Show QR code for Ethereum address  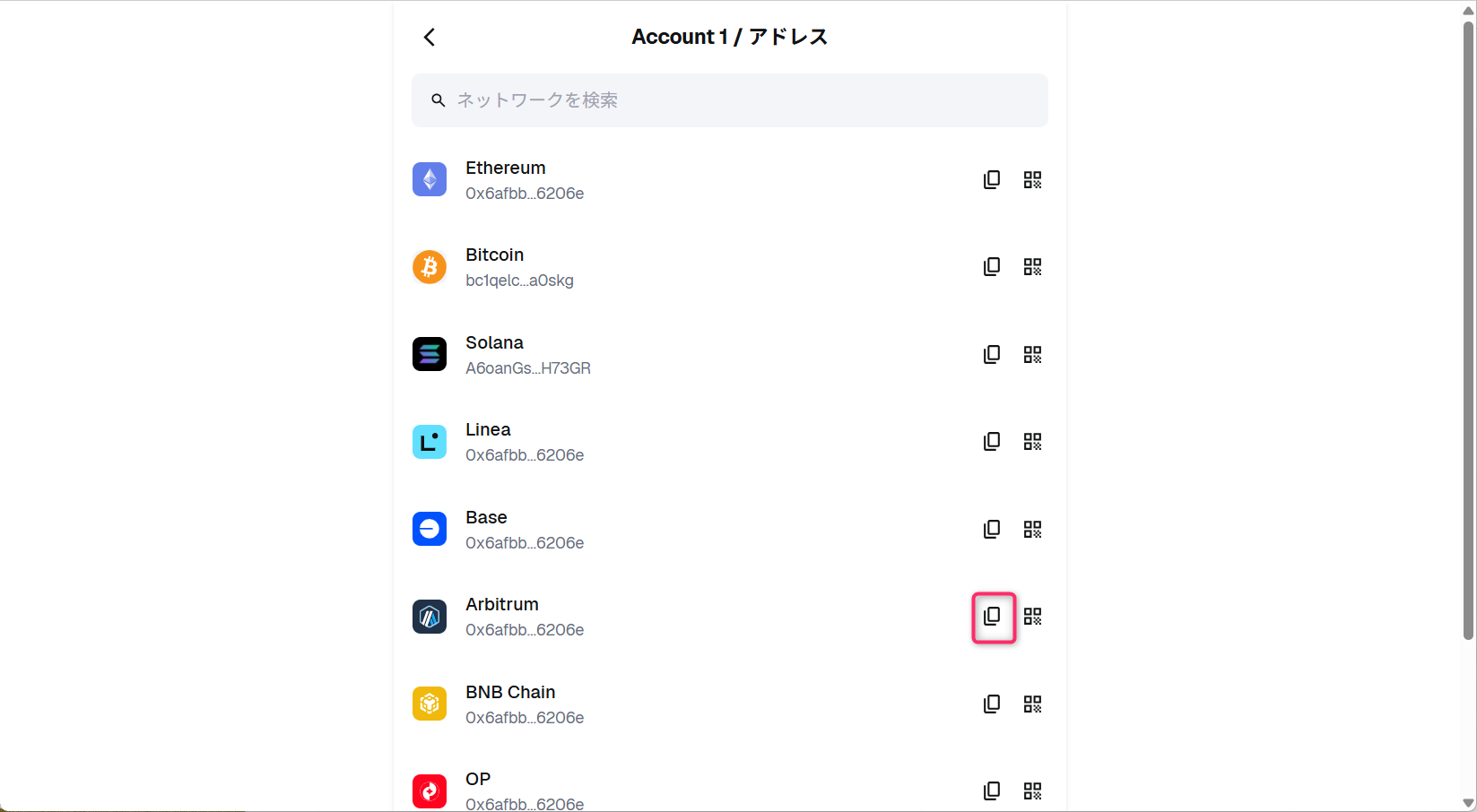pyautogui.click(x=1033, y=180)
